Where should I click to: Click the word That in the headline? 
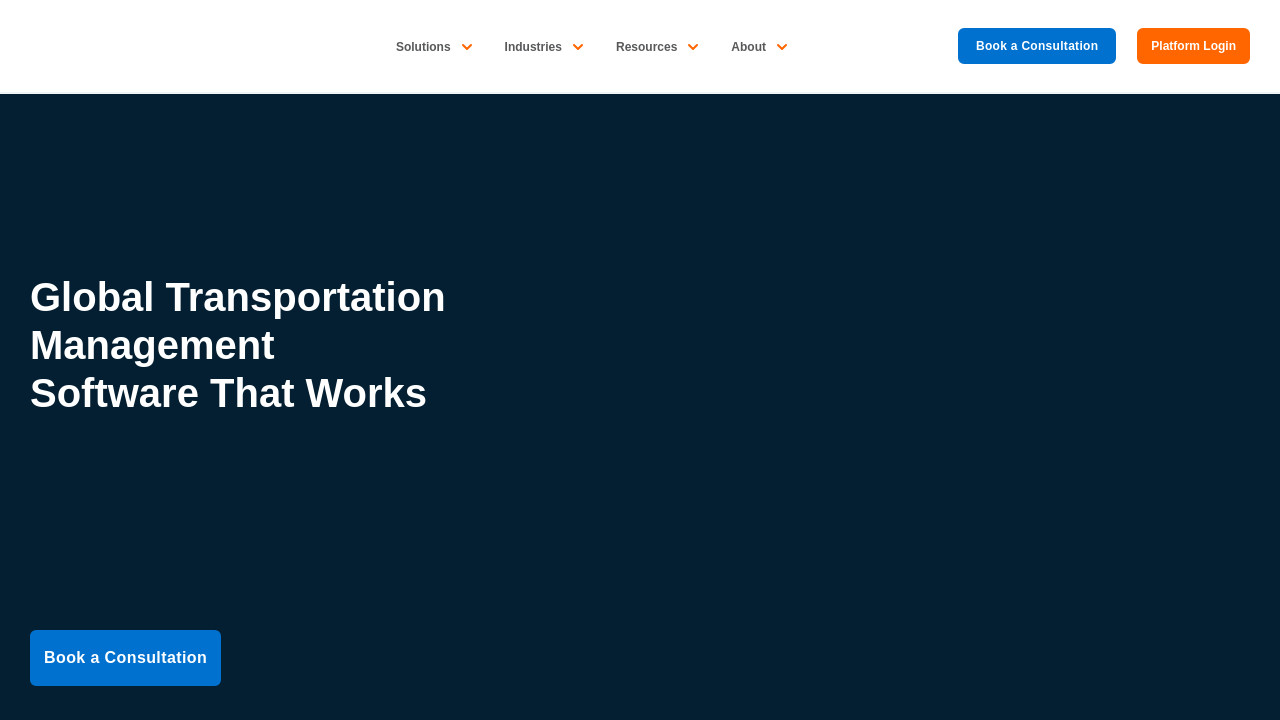251,393
